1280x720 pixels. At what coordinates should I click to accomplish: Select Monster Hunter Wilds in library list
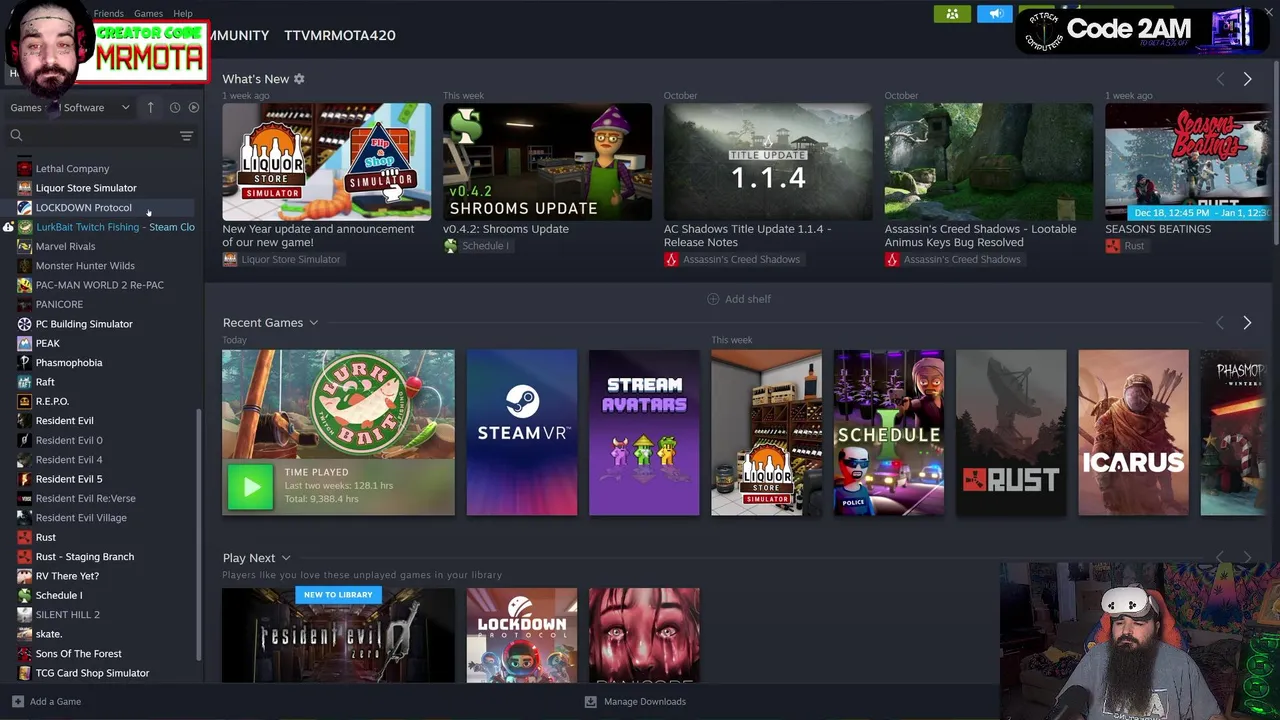(85, 266)
